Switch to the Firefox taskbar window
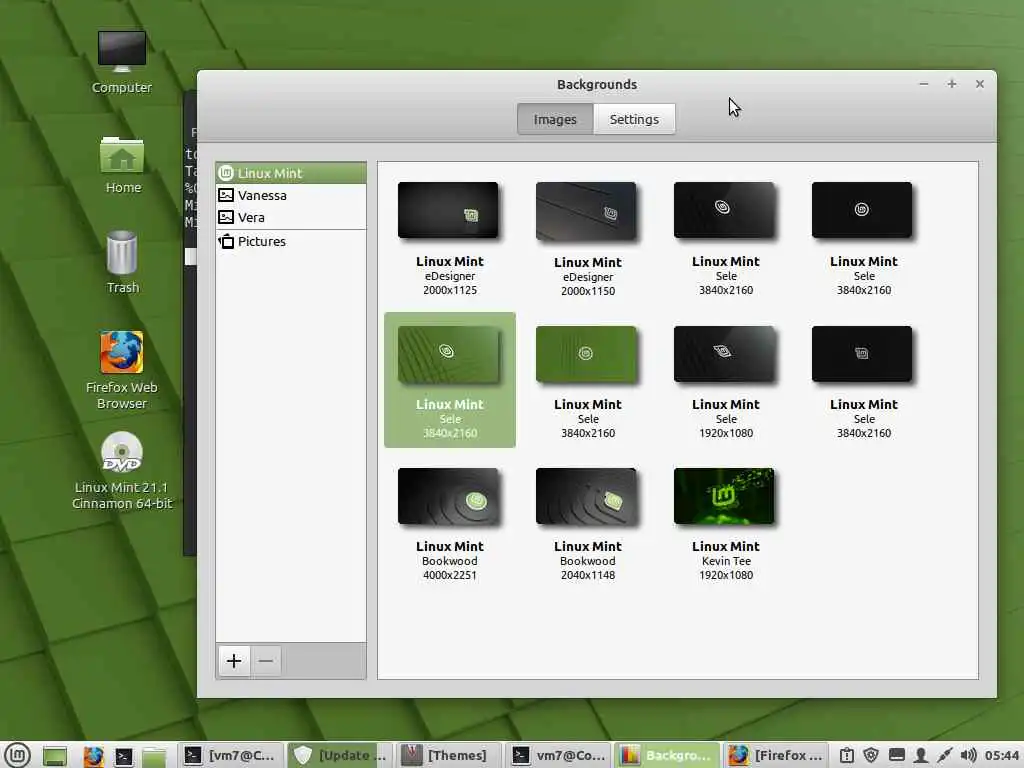Screen dimensions: 1024x768 776,756
